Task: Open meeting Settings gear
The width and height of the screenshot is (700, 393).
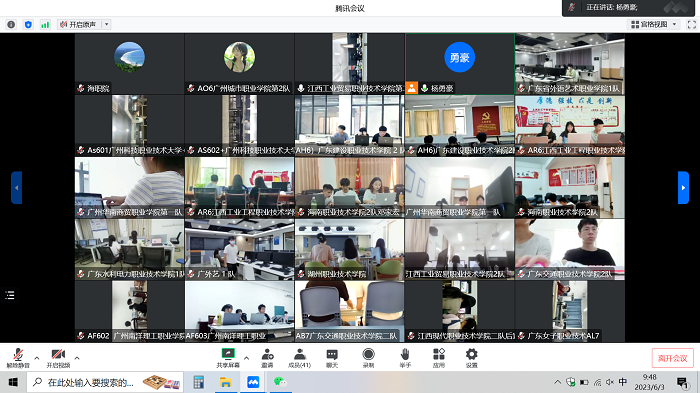Action: pos(471,358)
